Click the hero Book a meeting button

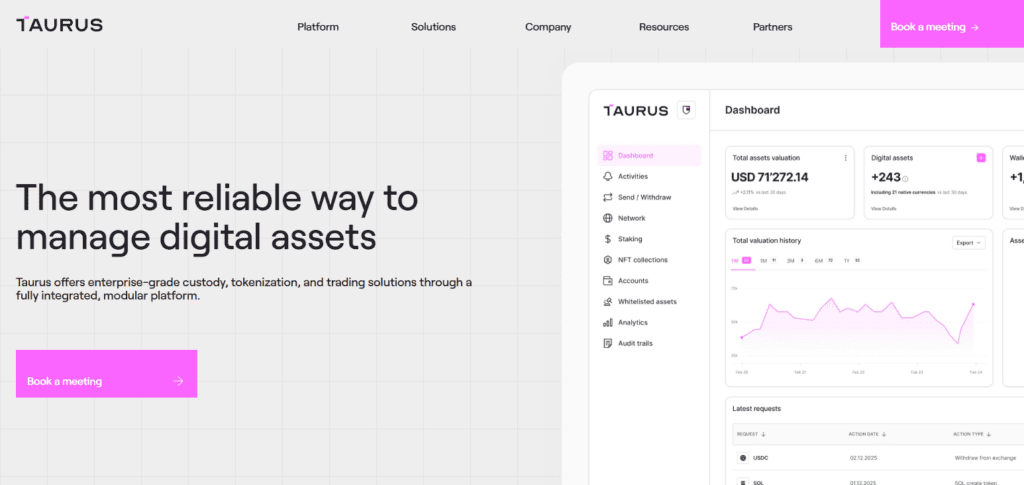click(x=106, y=374)
